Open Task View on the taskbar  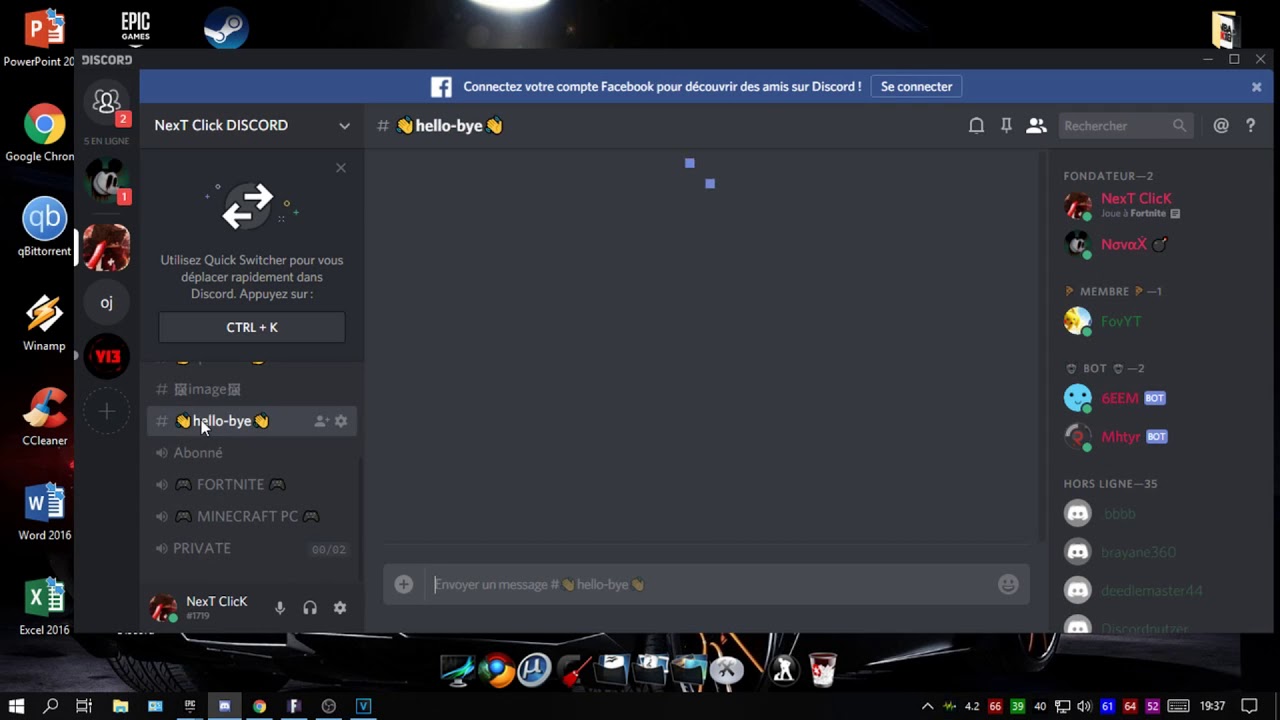pyautogui.click(x=84, y=706)
